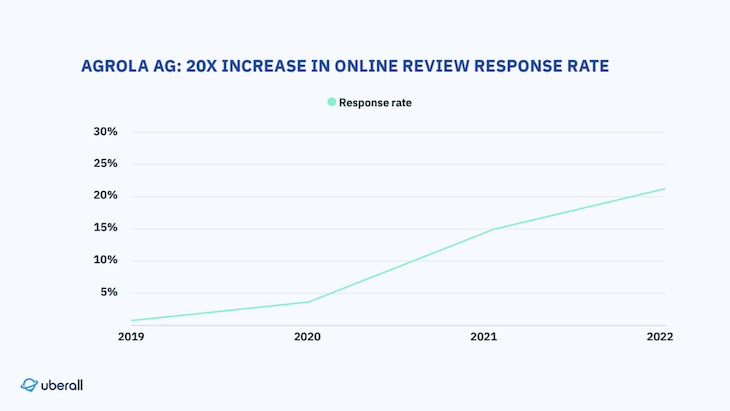Image resolution: width=730 pixels, height=411 pixels.
Task: Click the 2019 x-axis label
Action: point(131,337)
